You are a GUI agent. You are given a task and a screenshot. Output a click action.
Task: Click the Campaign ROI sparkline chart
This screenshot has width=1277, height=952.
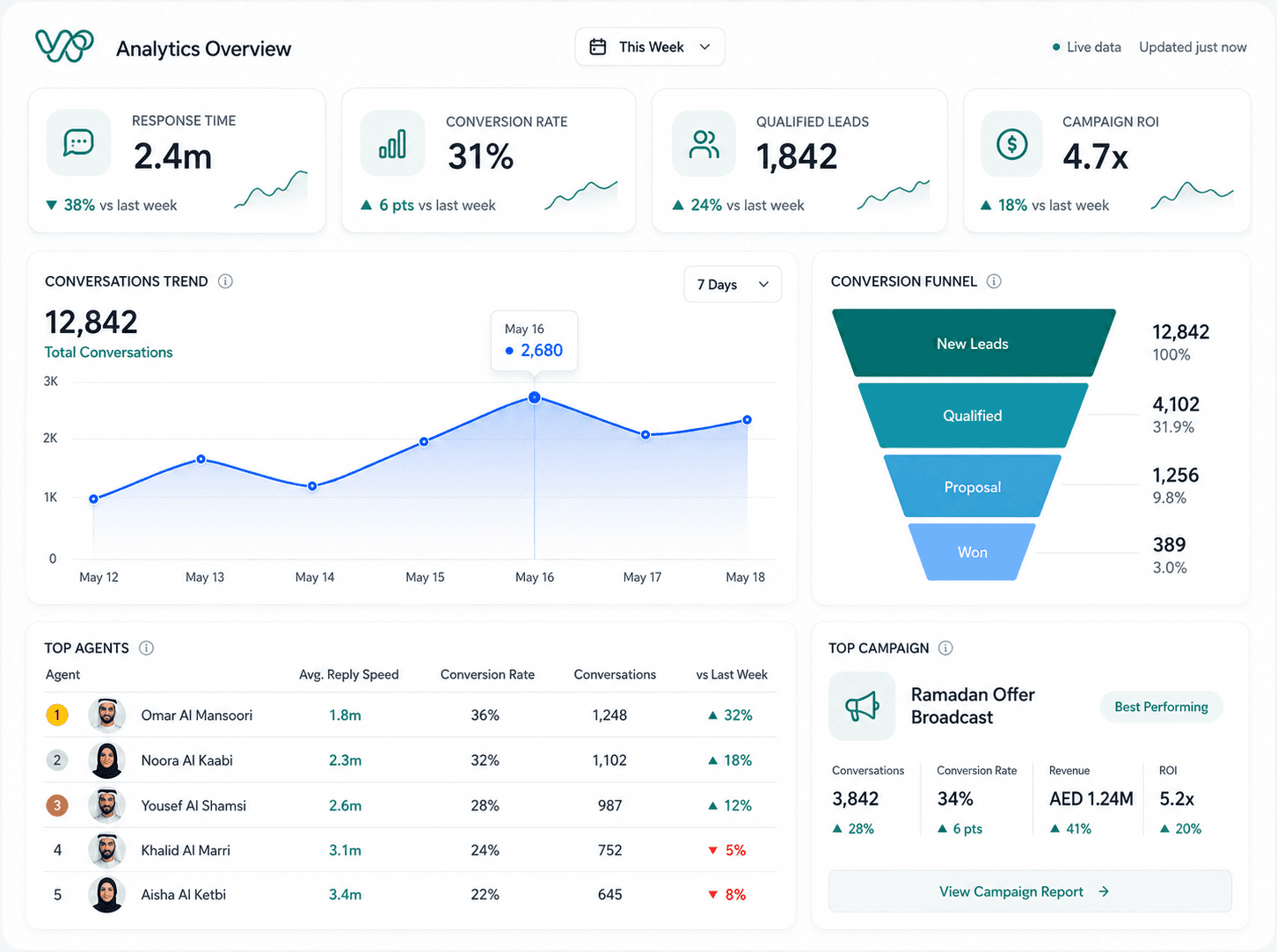coord(1193,195)
